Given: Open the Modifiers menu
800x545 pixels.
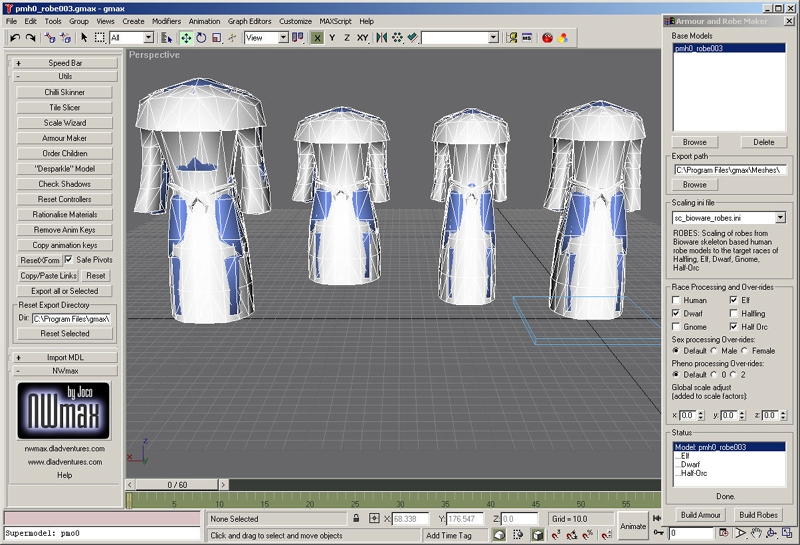Looking at the screenshot, I should point(166,20).
